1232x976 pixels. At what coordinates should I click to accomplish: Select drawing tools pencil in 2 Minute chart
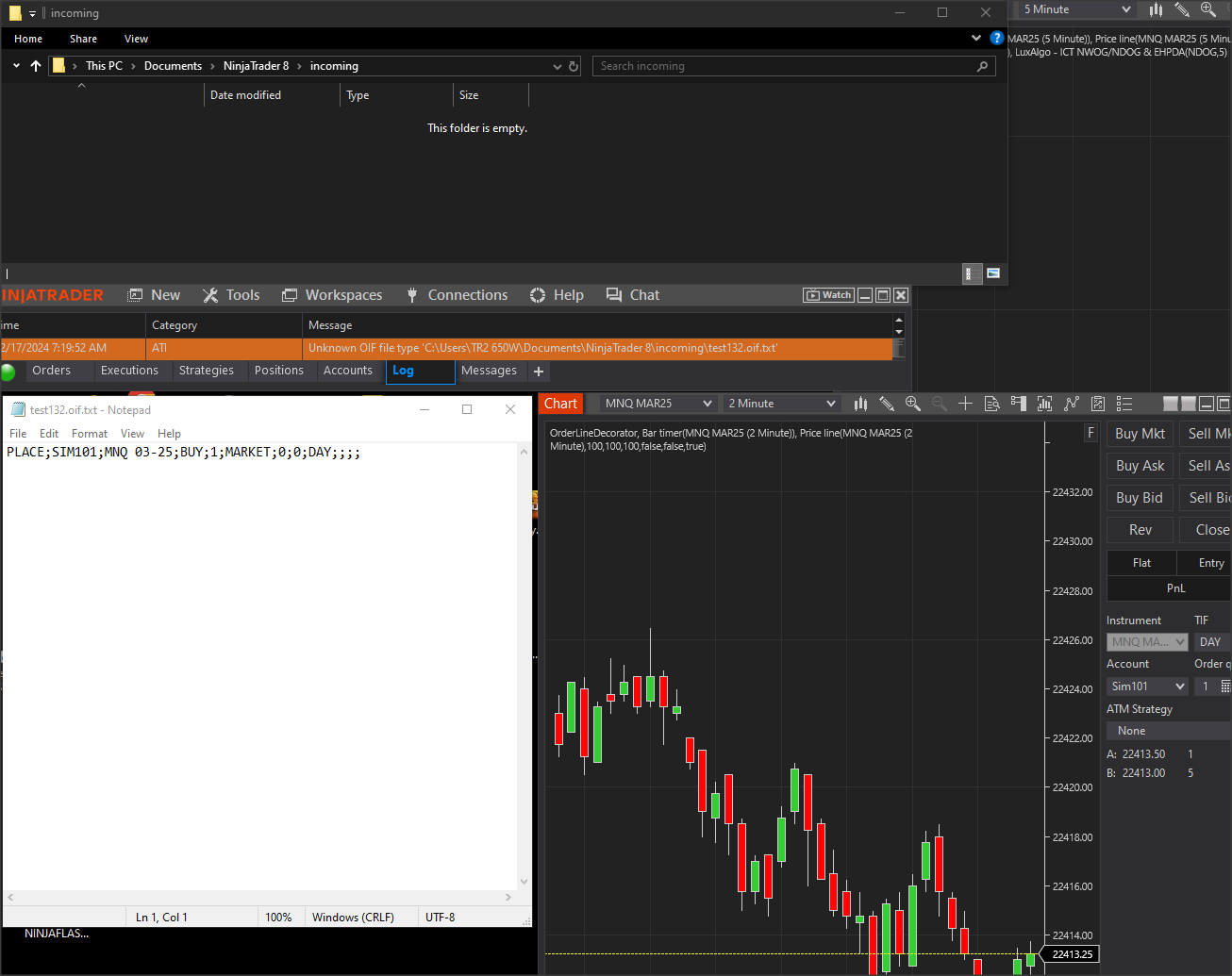tap(887, 404)
